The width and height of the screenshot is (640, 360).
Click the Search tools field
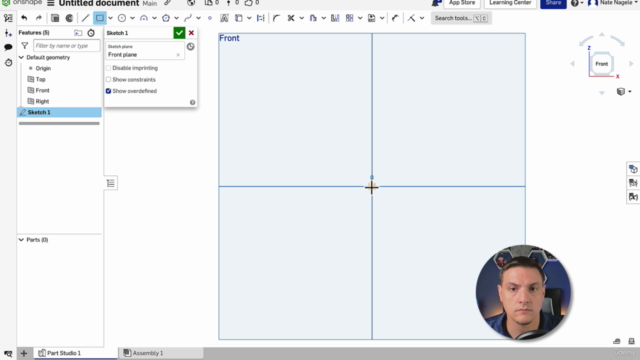[x=461, y=18]
